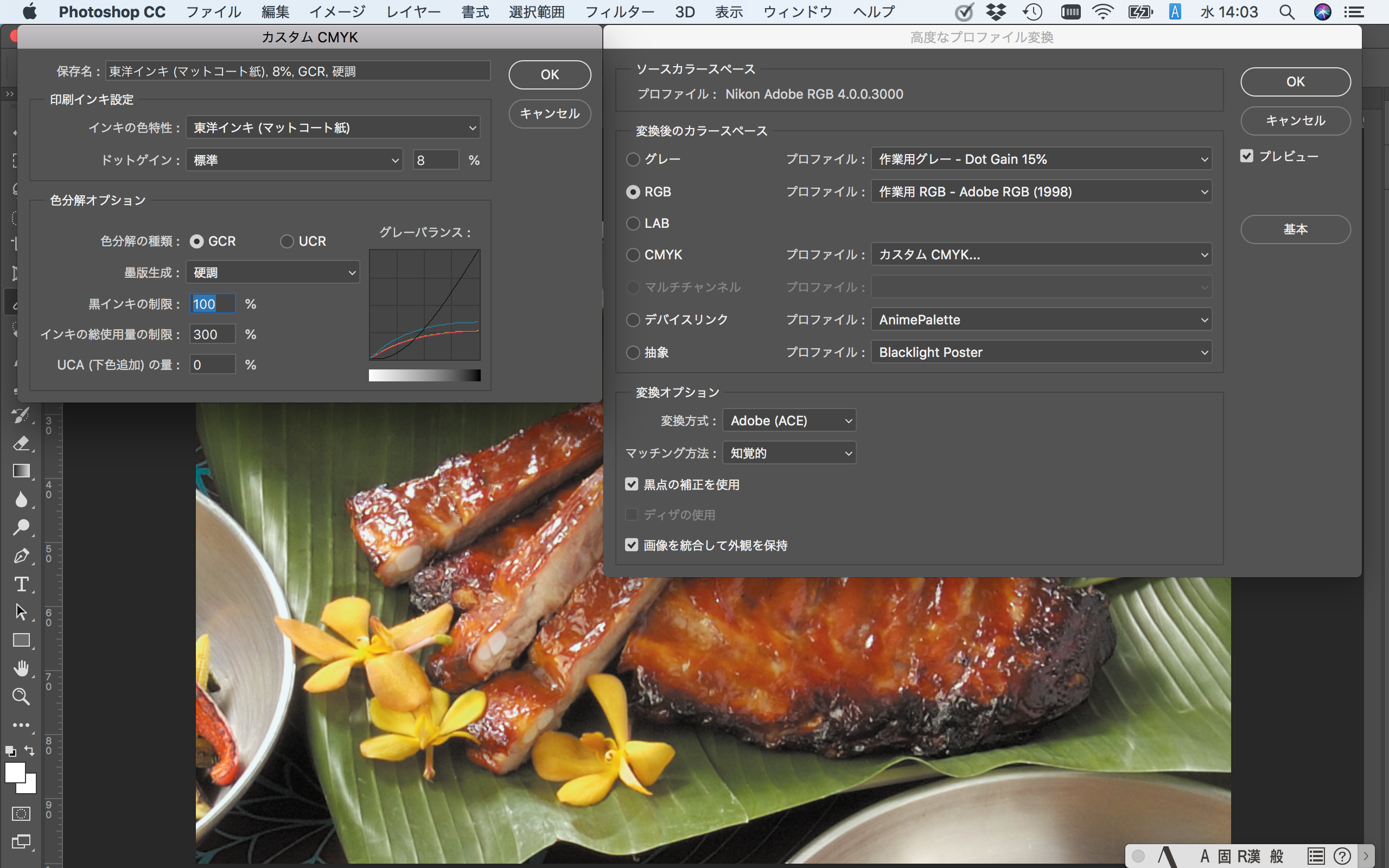Open gray profile Dot Gain 15% dropdown

tap(1041, 159)
